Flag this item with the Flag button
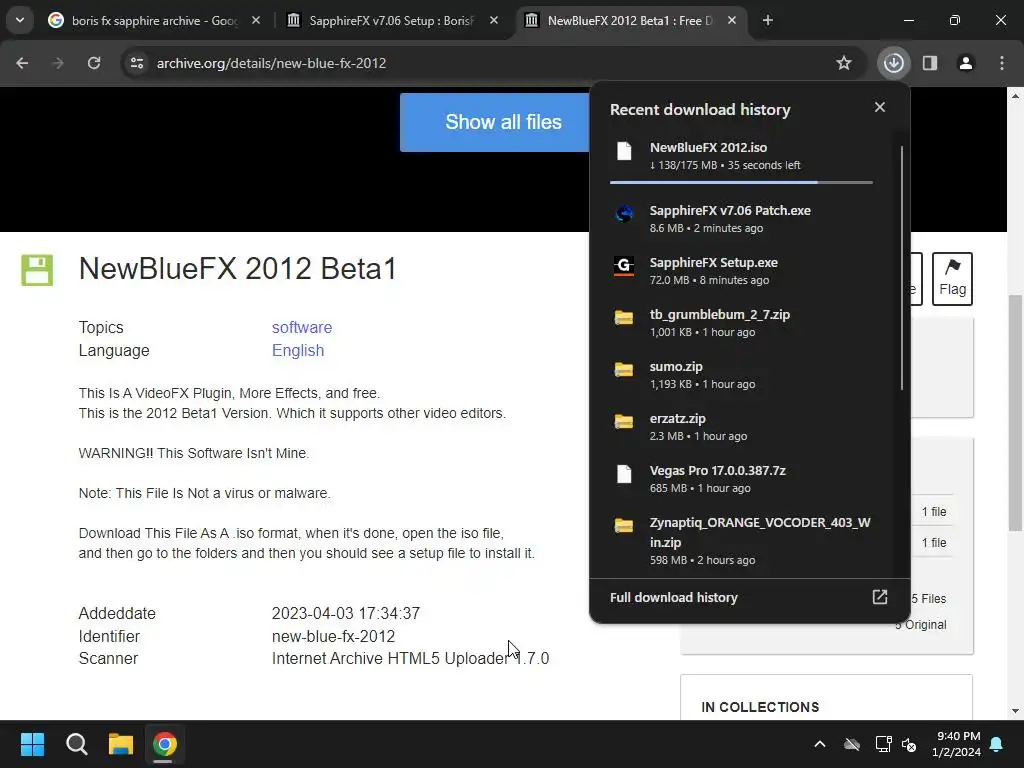Screen dimensions: 1024x768 952,279
